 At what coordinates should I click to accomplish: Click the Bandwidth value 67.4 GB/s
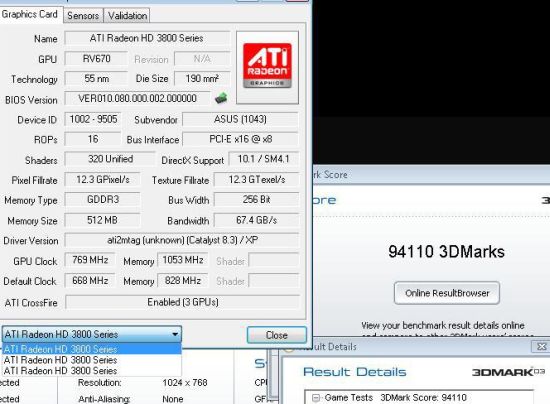(257, 220)
